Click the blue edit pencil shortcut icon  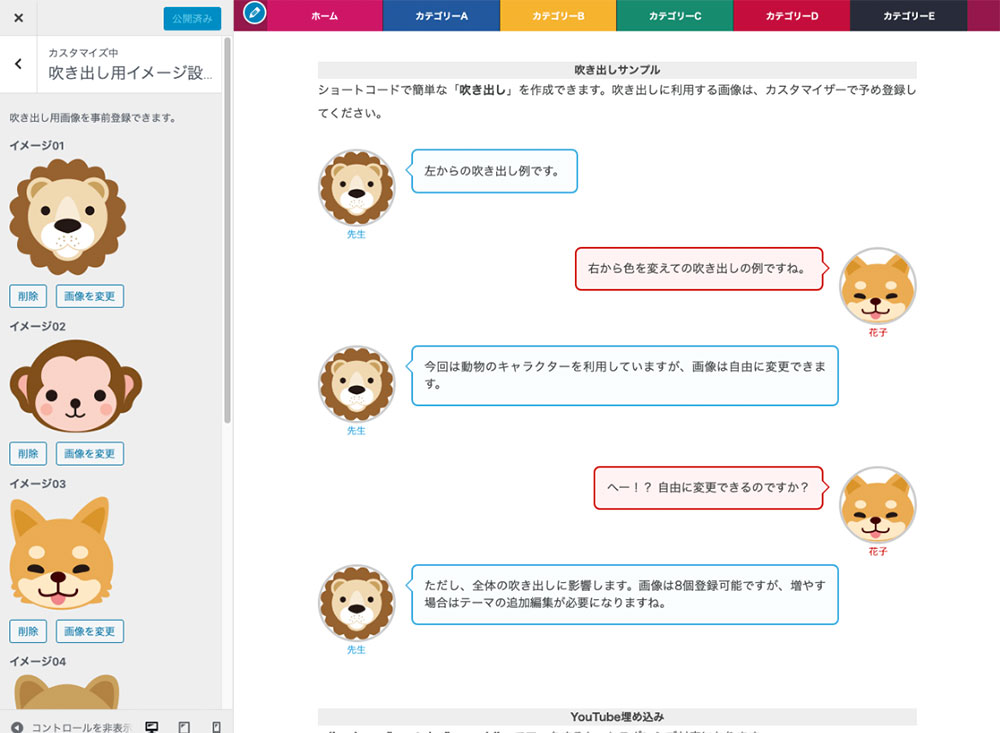(x=254, y=13)
